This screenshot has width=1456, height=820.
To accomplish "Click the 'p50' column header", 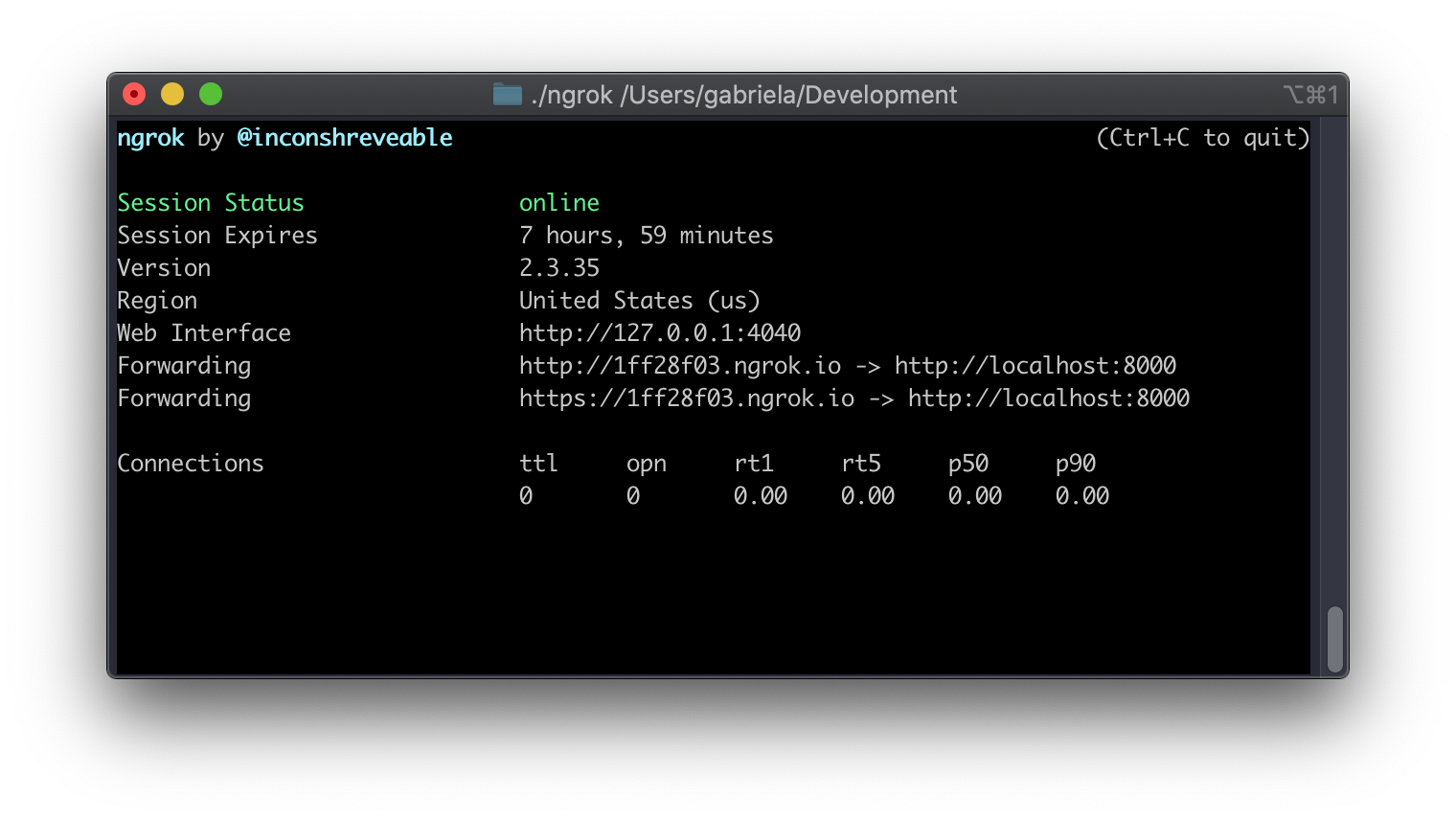I will click(x=968, y=465).
